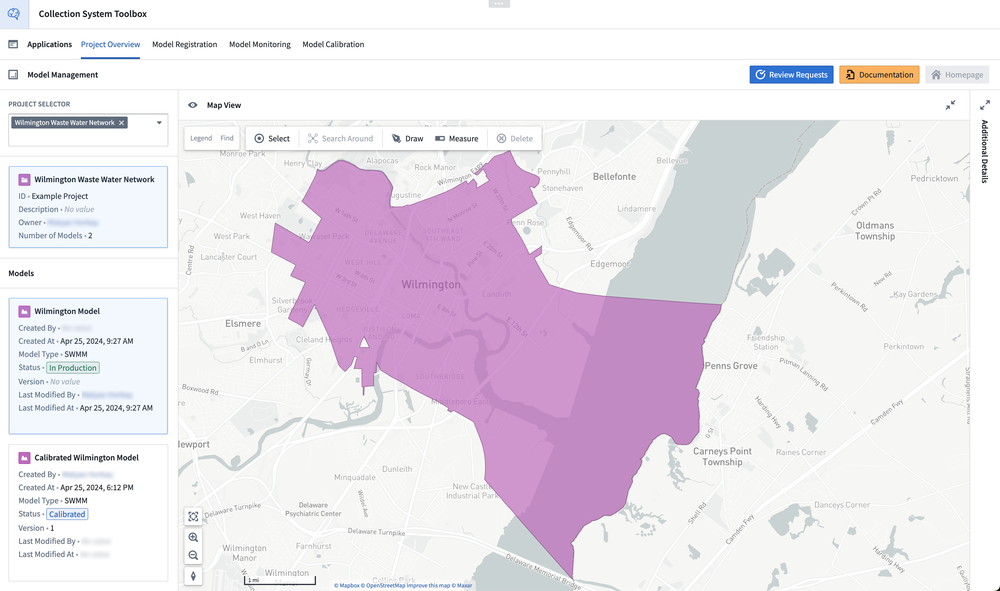Switch to the Model Registration tab

184,45
